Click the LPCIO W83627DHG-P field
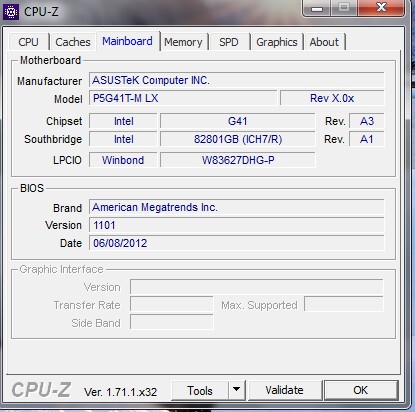 tap(238, 160)
